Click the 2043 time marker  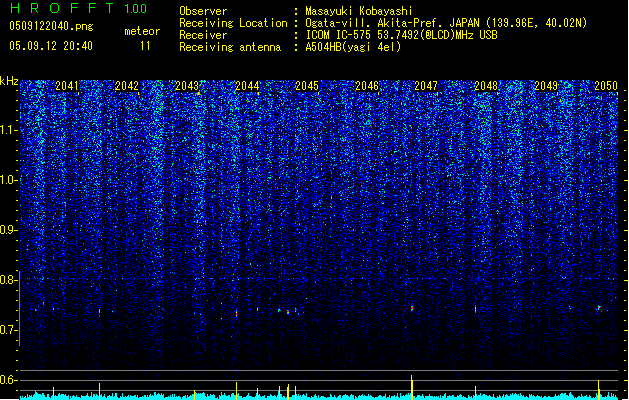(187, 86)
